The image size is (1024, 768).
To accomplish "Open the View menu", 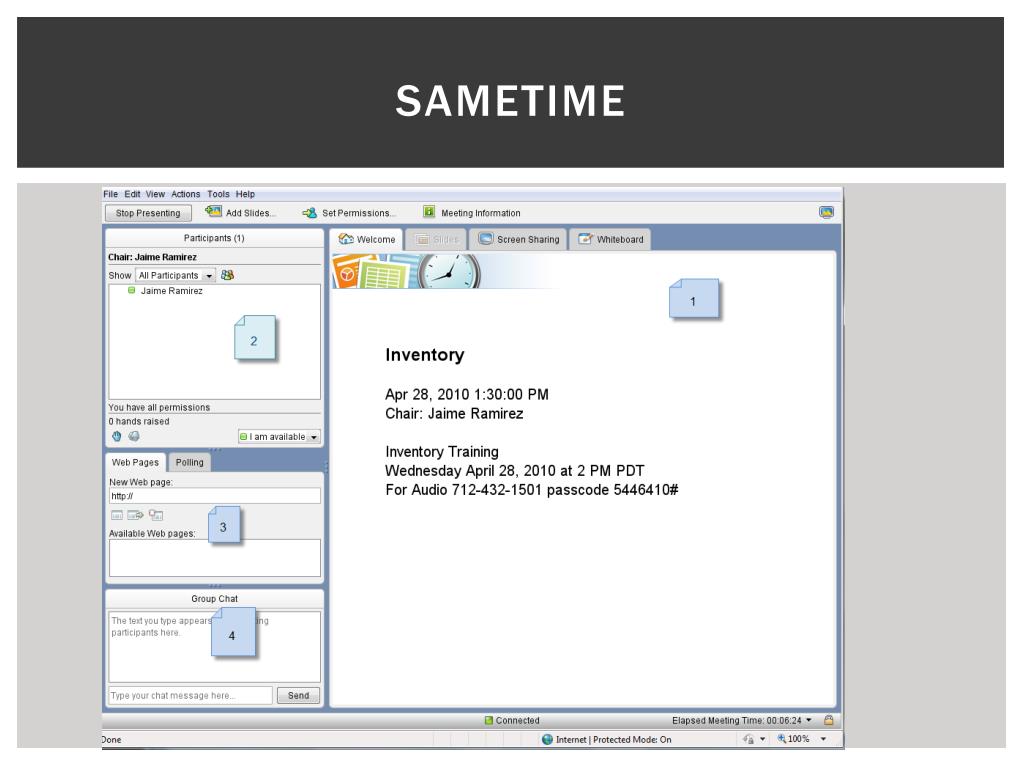I will pyautogui.click(x=155, y=194).
